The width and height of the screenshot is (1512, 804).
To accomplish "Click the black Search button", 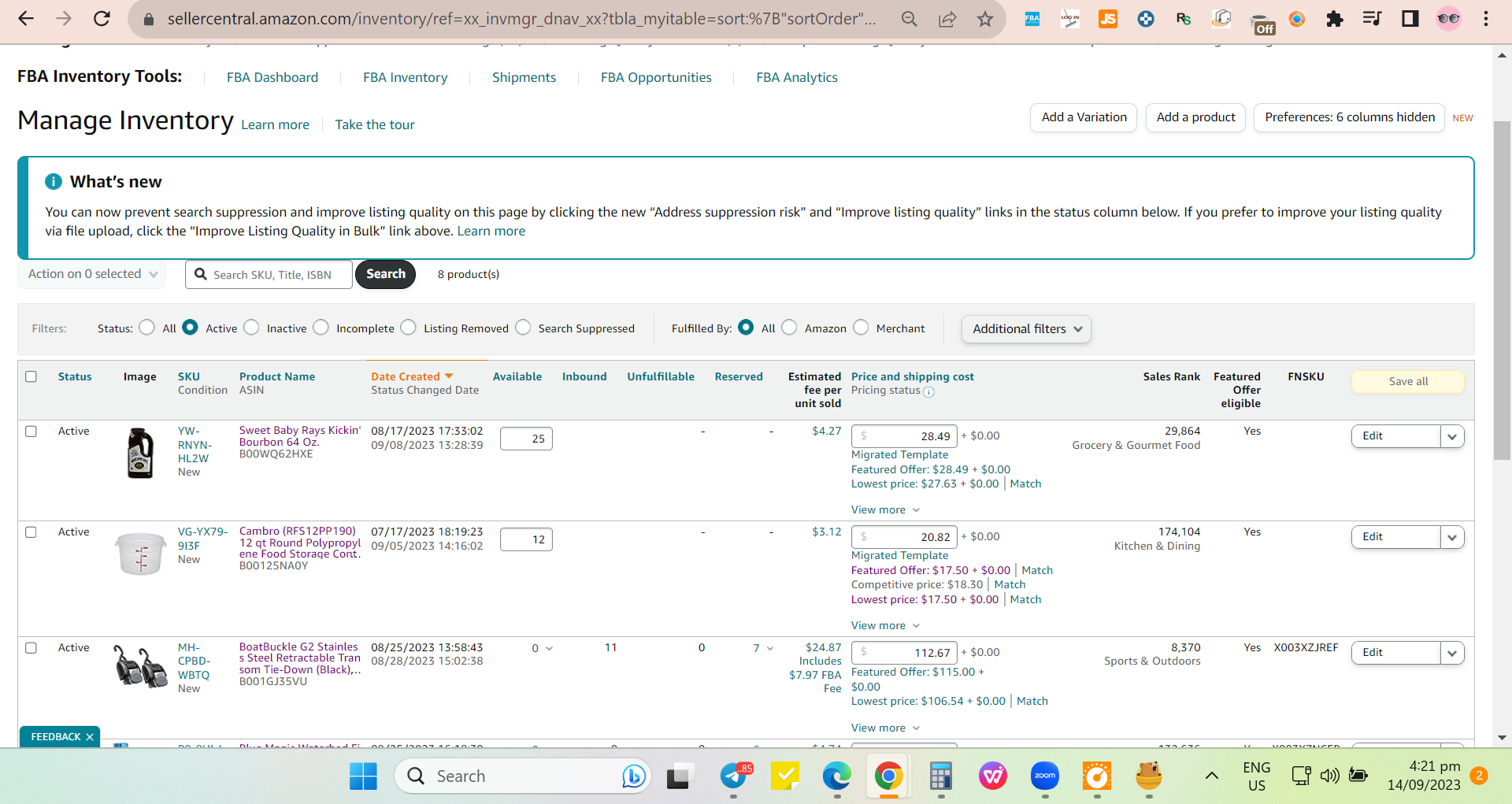I will (x=385, y=274).
